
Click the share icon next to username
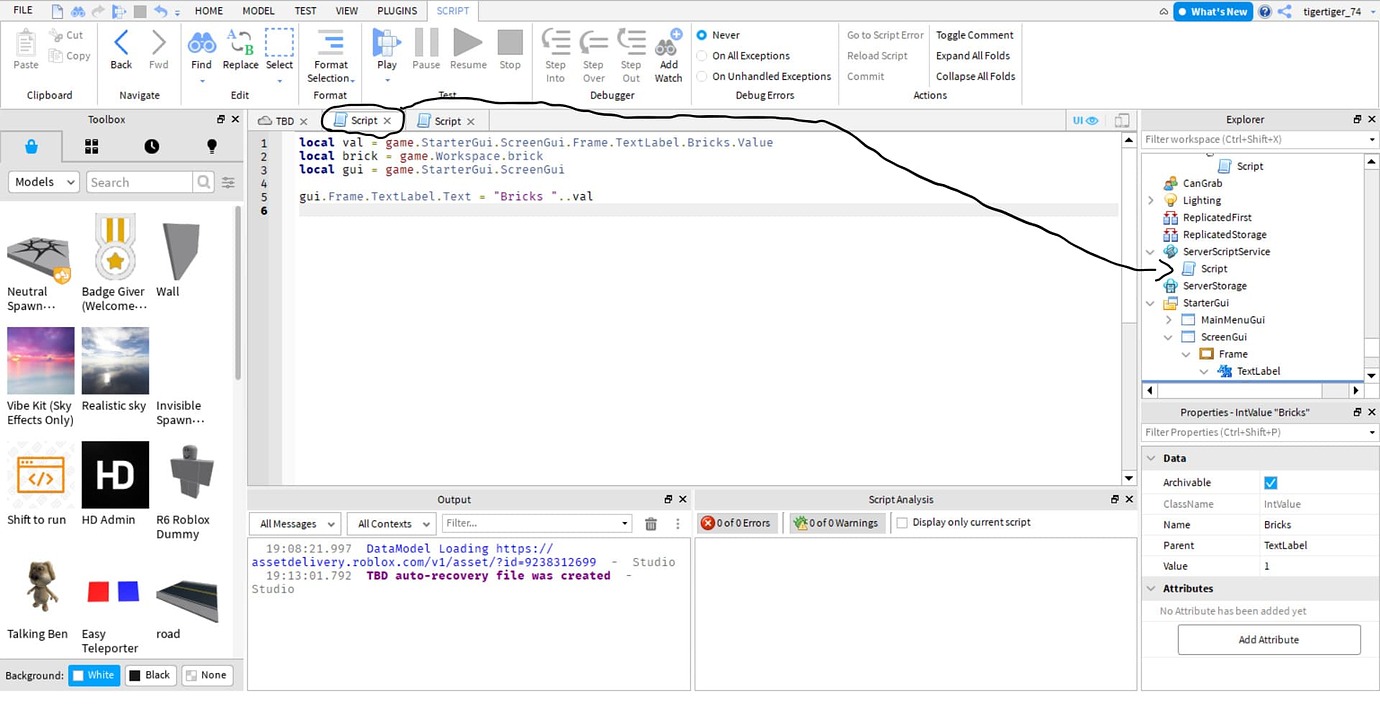[1285, 11]
